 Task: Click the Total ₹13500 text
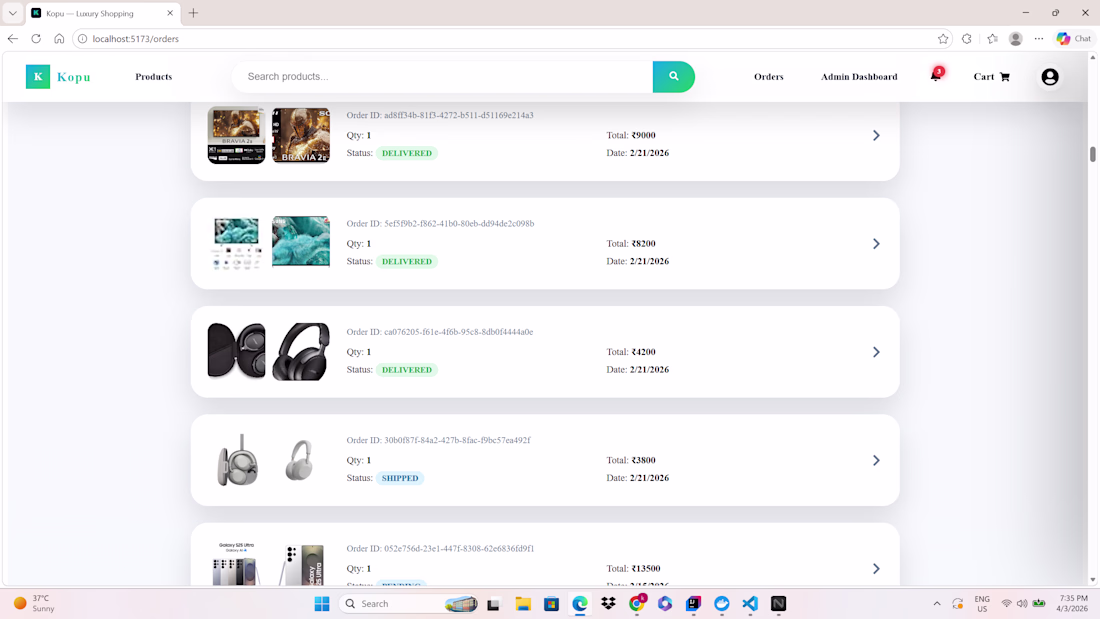[633, 568]
